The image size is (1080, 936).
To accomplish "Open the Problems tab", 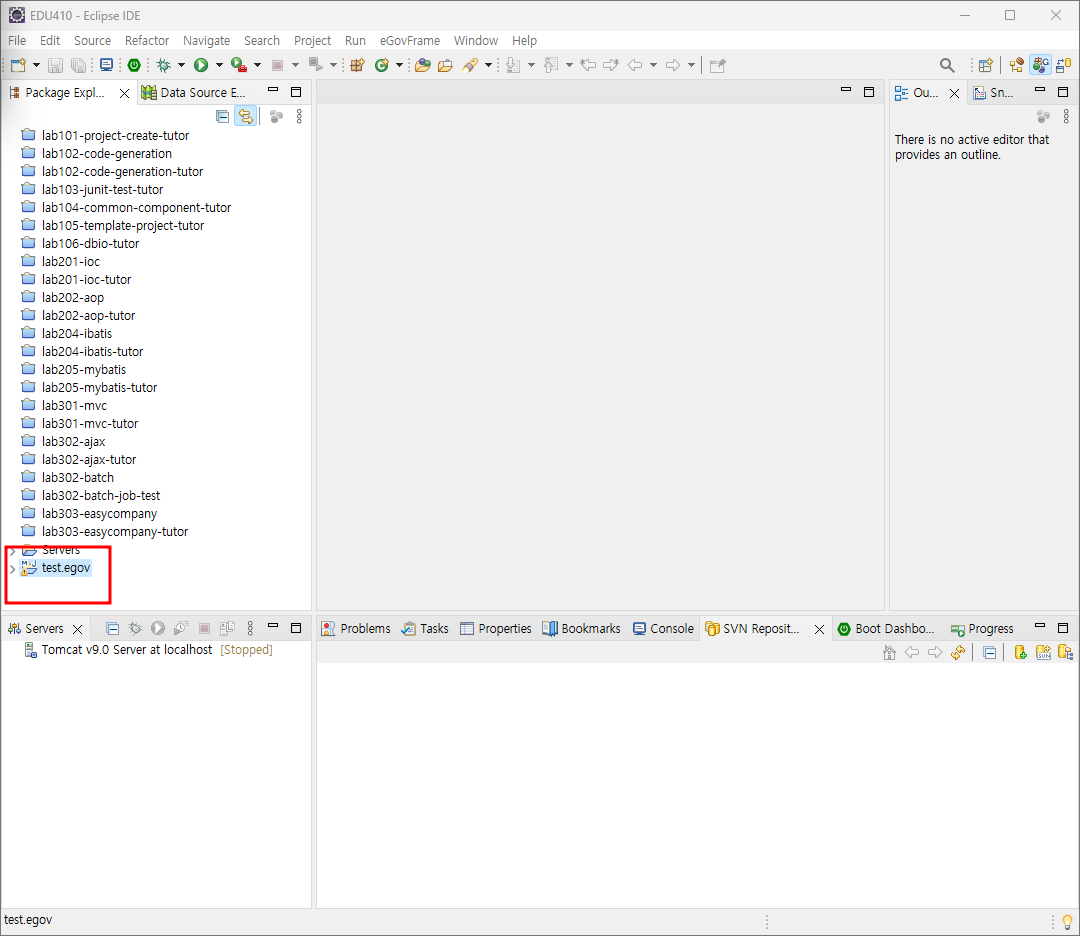I will 356,629.
